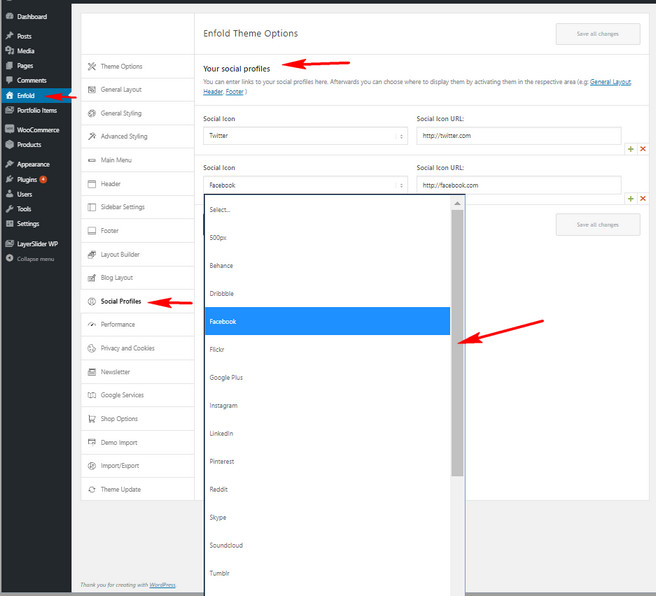Viewport: 656px width, 596px height.
Task: Add row after Facebook with green plus
Action: click(x=630, y=199)
